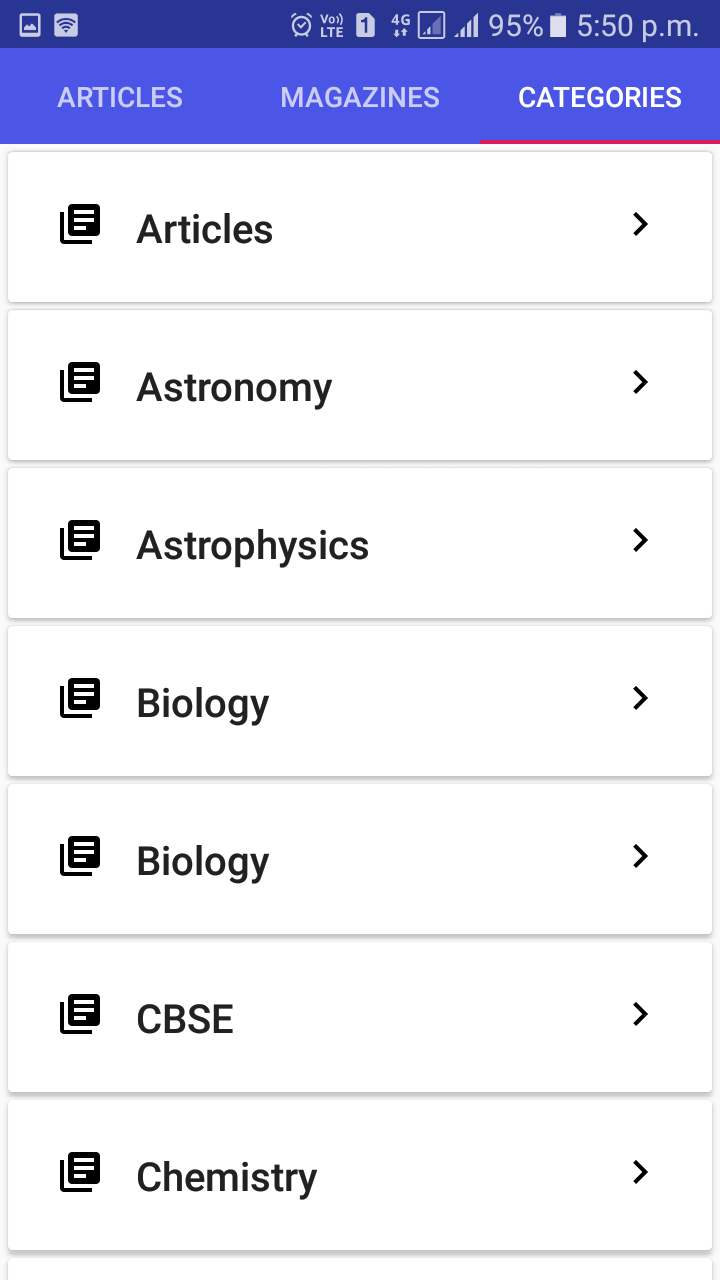Select the Chemistry category label
The image size is (720, 1280).
[x=227, y=1178]
